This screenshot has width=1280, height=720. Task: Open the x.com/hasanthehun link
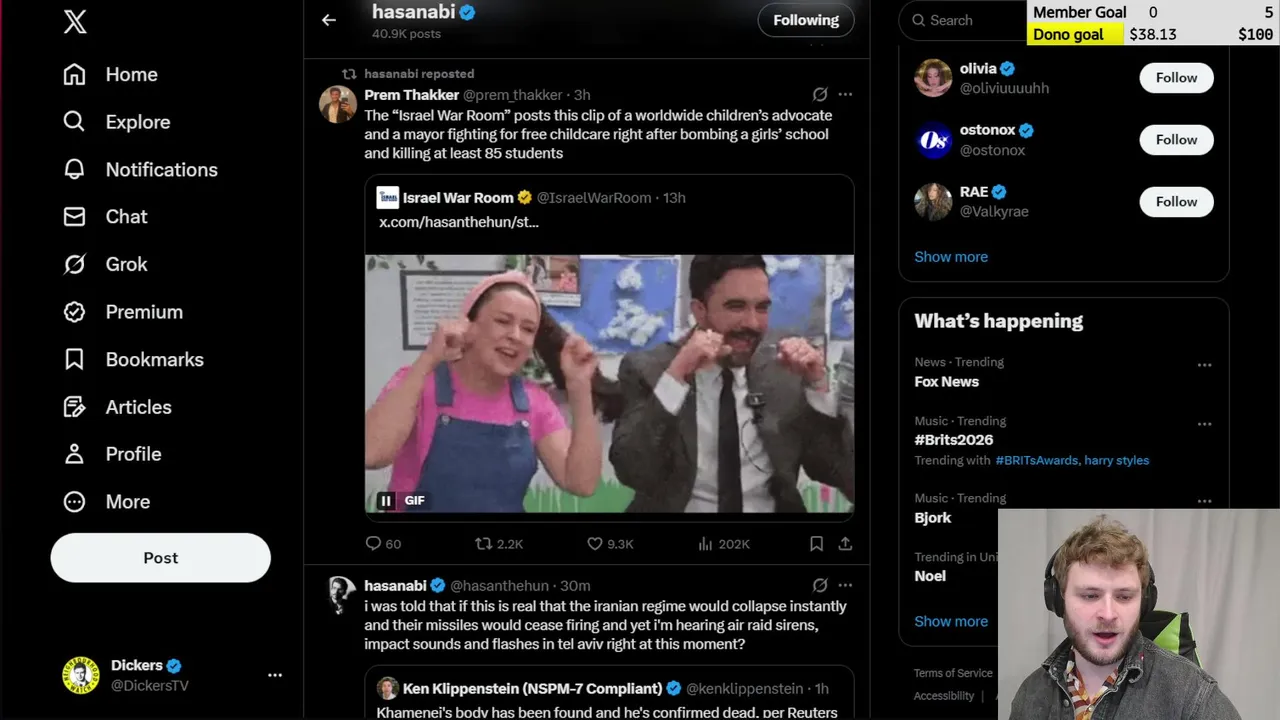(459, 222)
